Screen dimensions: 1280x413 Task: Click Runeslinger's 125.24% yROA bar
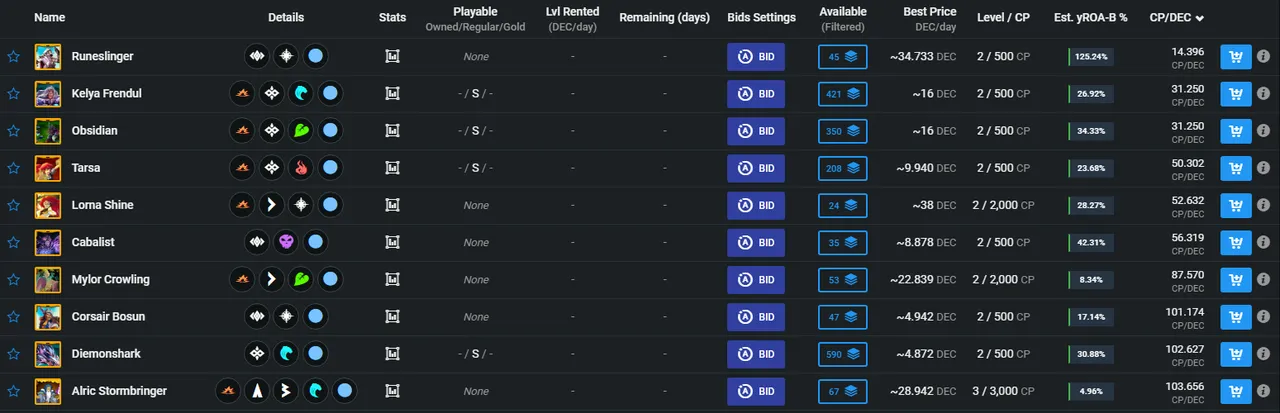(1091, 57)
